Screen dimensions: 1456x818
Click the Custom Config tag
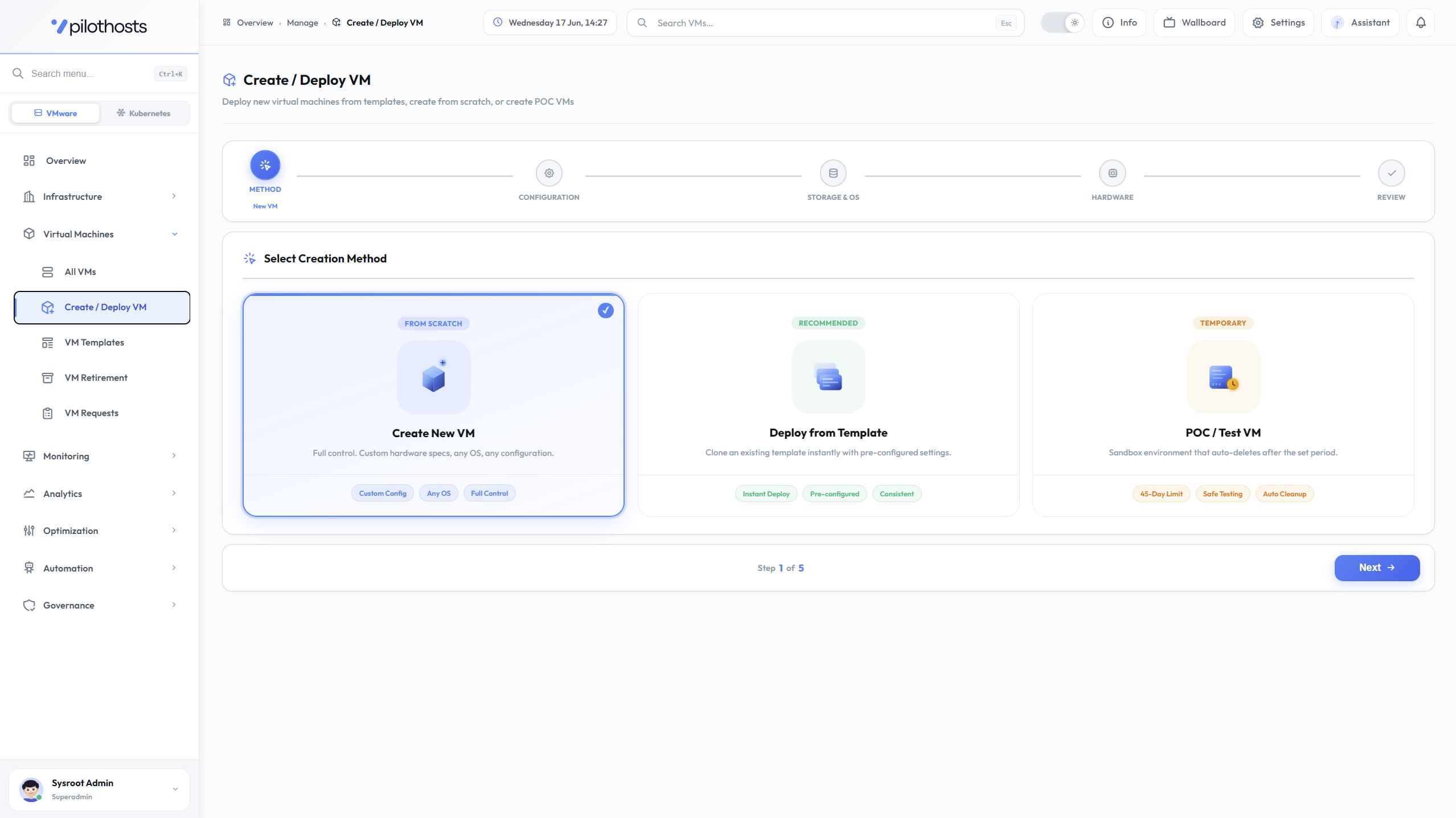[x=383, y=494]
